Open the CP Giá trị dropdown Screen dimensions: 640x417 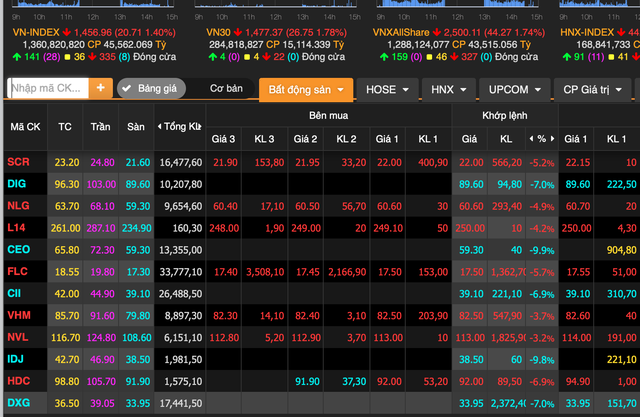pyautogui.click(x=592, y=90)
